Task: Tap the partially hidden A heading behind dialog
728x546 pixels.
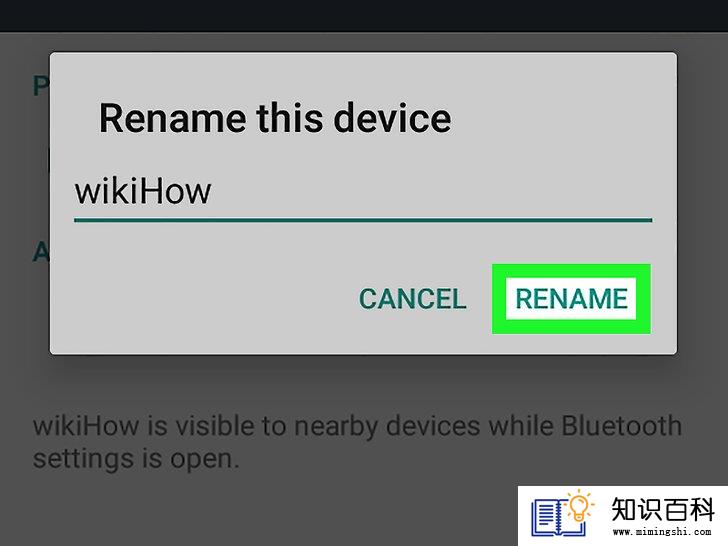Action: point(41,253)
